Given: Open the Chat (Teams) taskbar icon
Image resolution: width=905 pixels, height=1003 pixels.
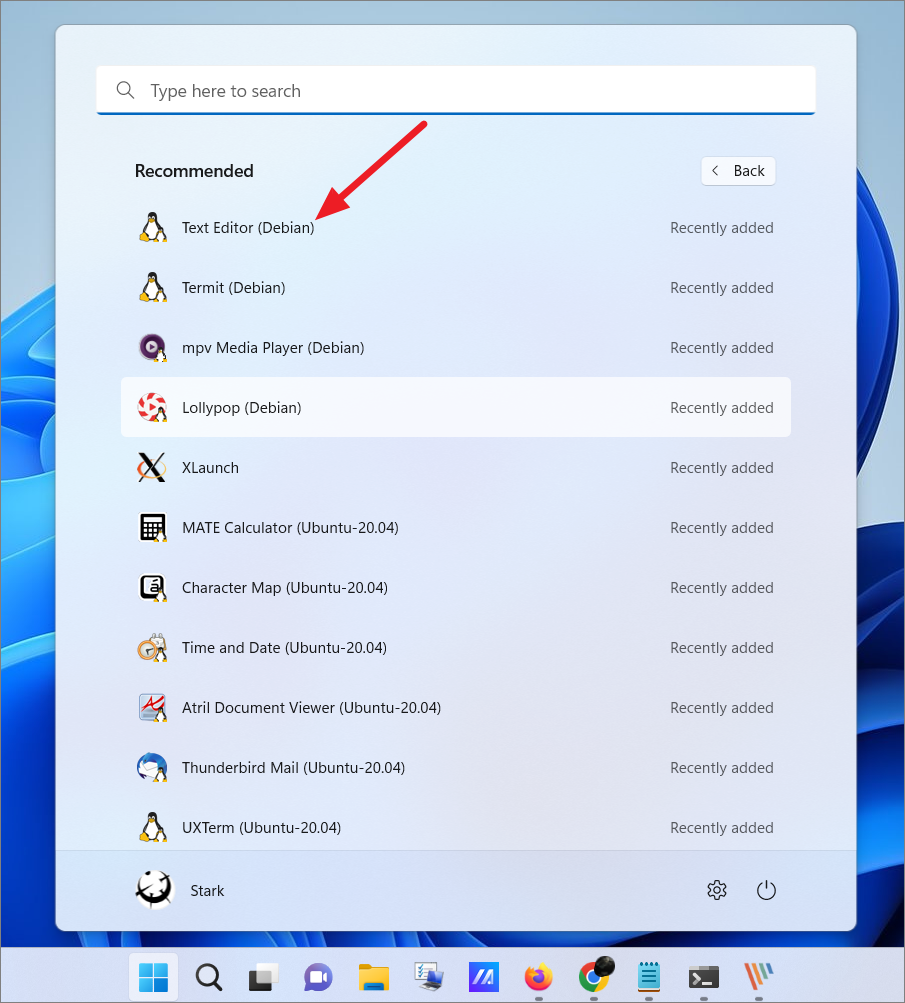Looking at the screenshot, I should (x=319, y=977).
